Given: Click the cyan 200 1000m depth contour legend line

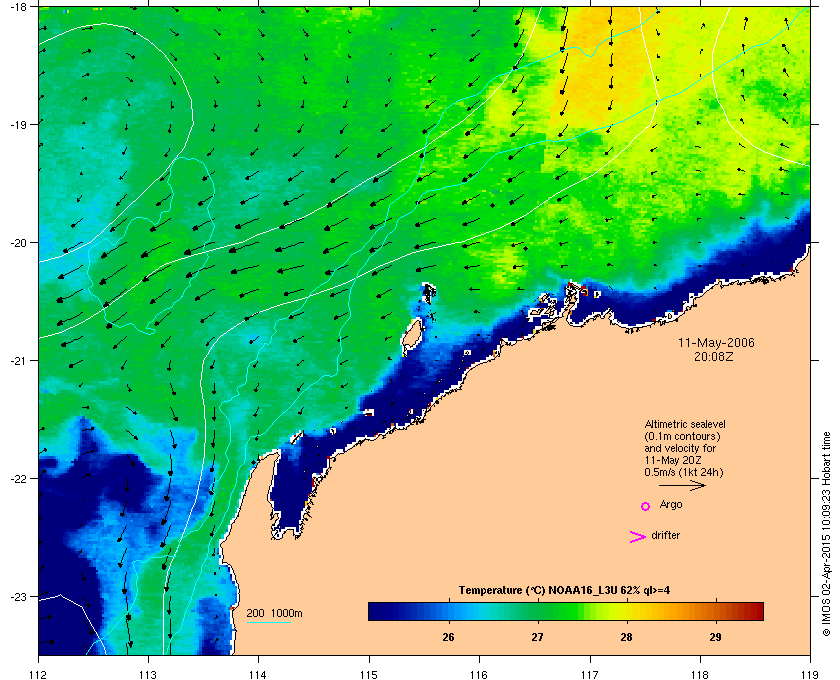Looking at the screenshot, I should pyautogui.click(x=268, y=622).
